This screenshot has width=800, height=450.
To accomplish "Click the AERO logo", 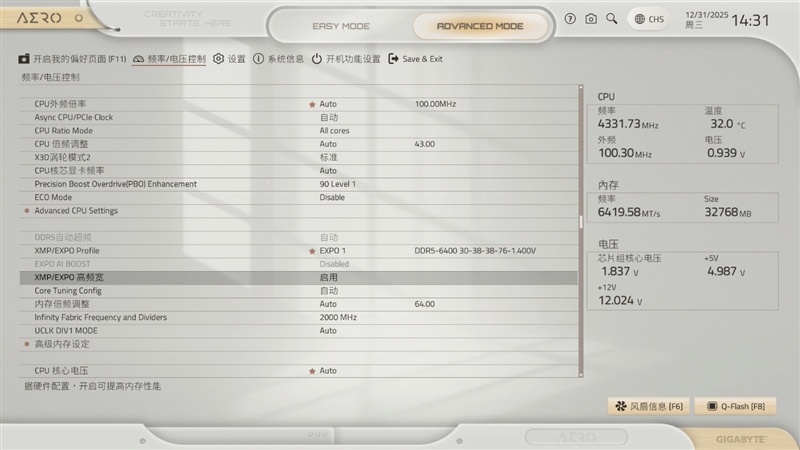I will pyautogui.click(x=39, y=18).
